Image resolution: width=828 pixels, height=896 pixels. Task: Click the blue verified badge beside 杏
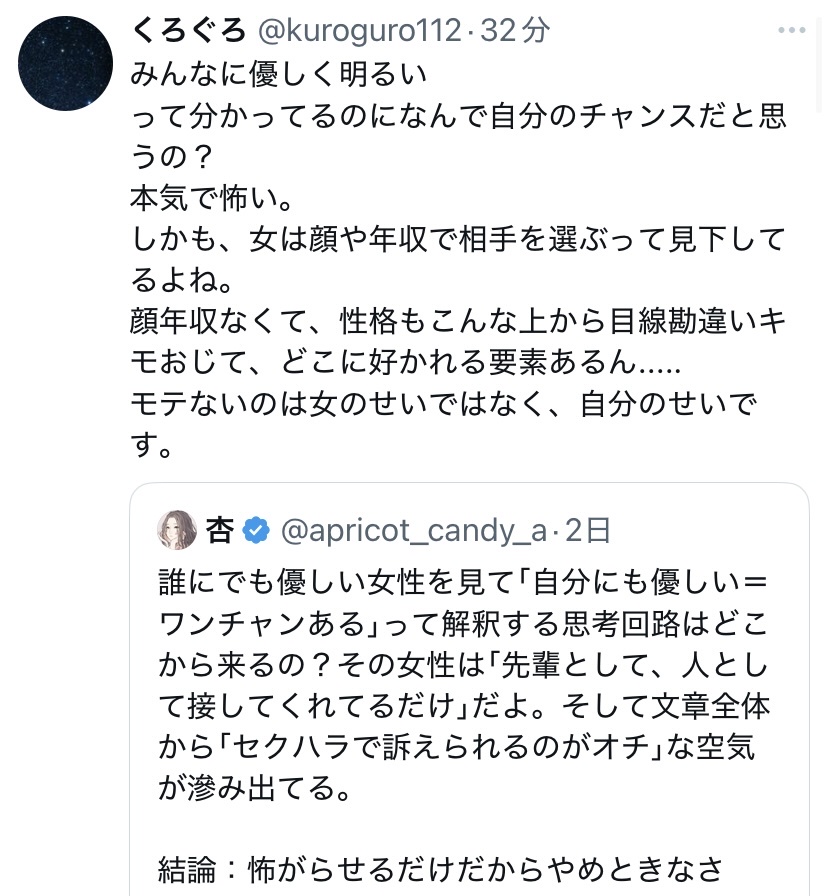point(257,530)
